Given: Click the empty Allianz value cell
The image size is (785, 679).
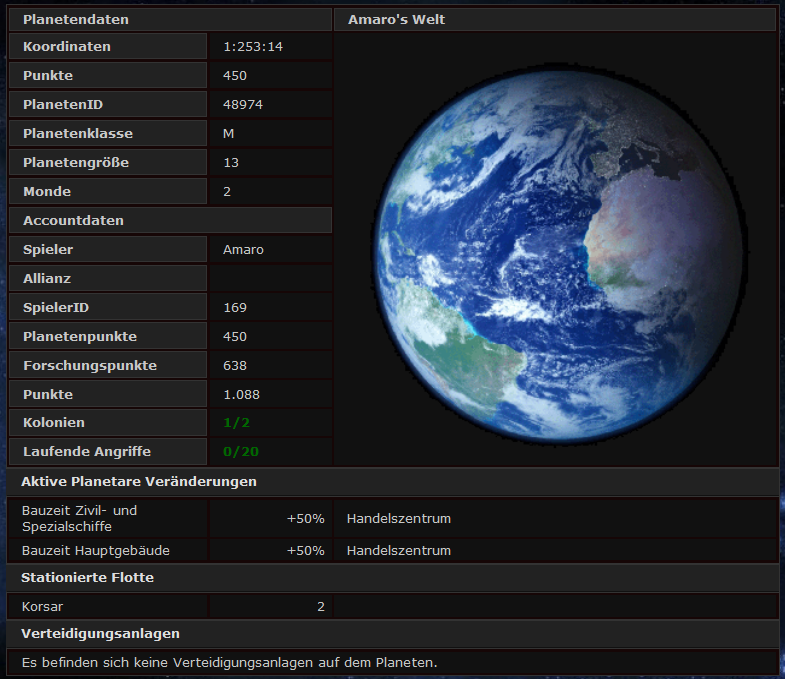Looking at the screenshot, I should pos(270,278).
